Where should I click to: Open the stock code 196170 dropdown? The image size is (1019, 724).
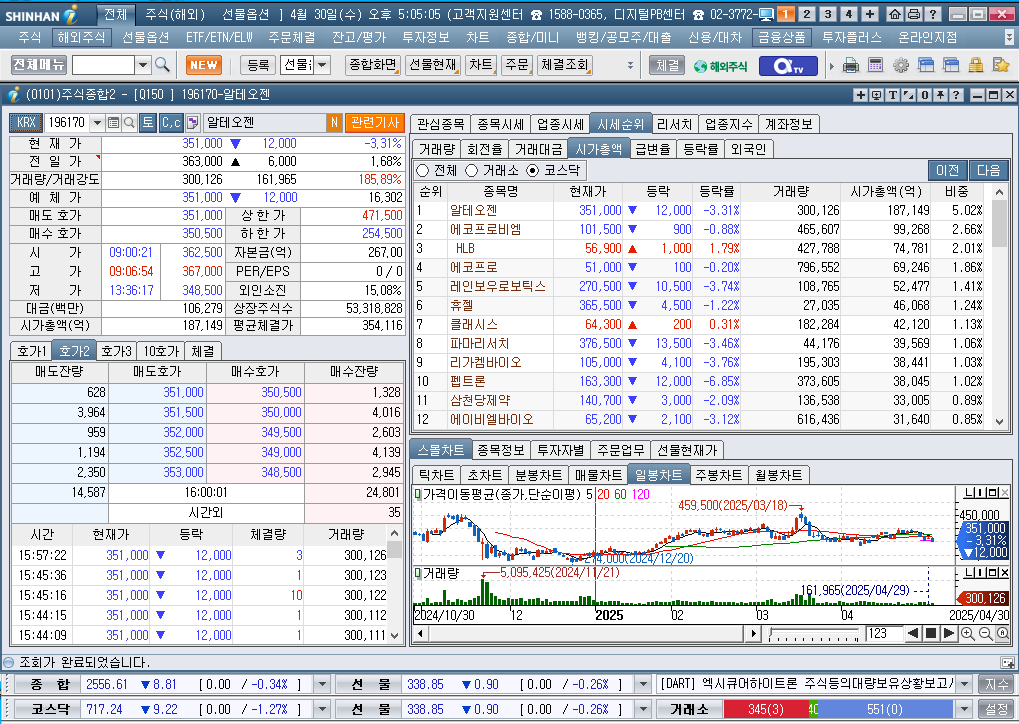(x=97, y=122)
